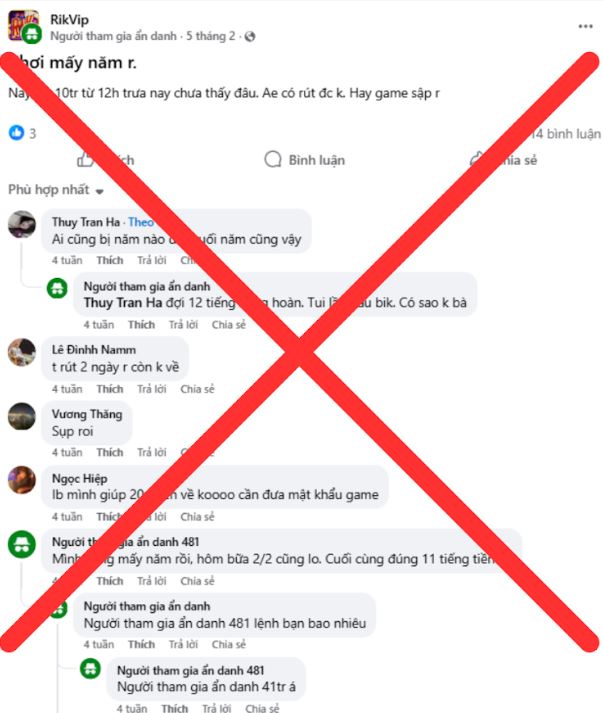Screen dimensions: 603x713
Task: Share Ngọc Hiệp's comment using Chia sẻ
Action: (x=197, y=517)
